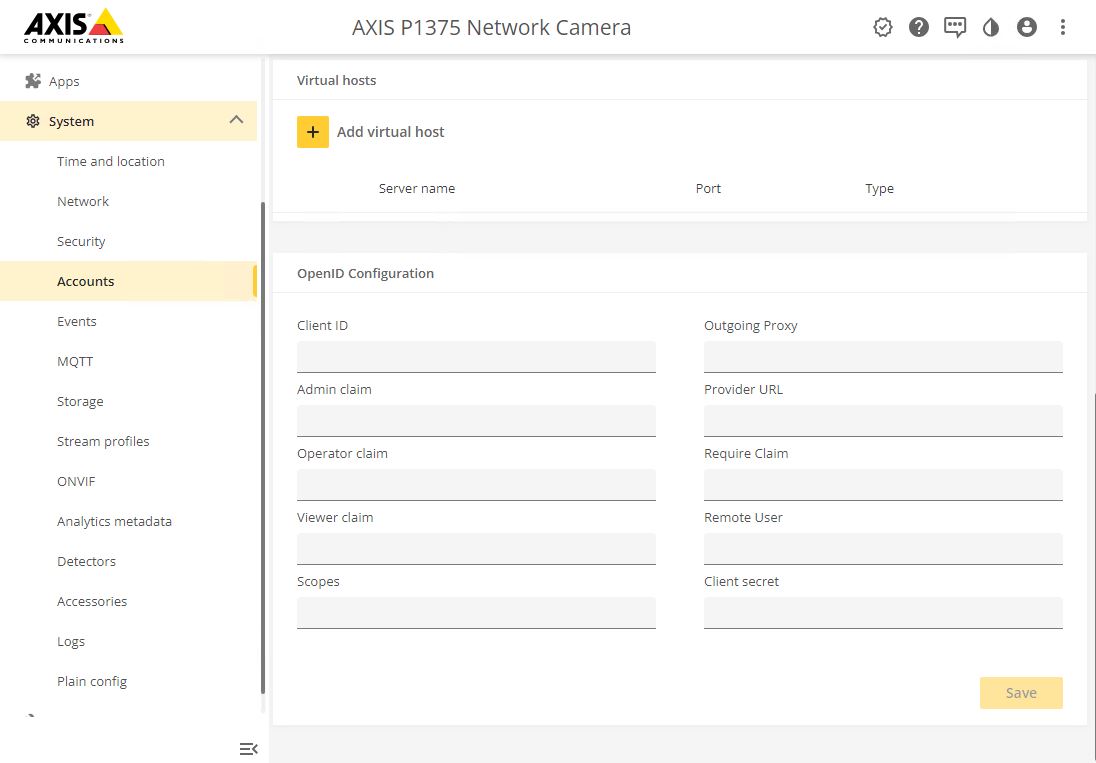The height and width of the screenshot is (763, 1096).
Task: Click the System gear icon
Action: coord(33,122)
